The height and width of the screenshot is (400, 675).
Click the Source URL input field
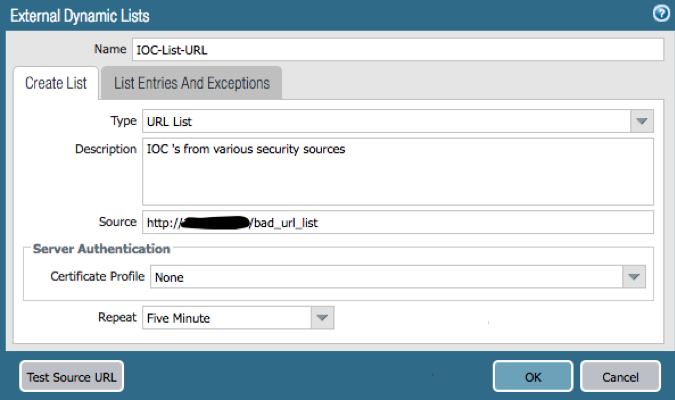tap(397, 222)
